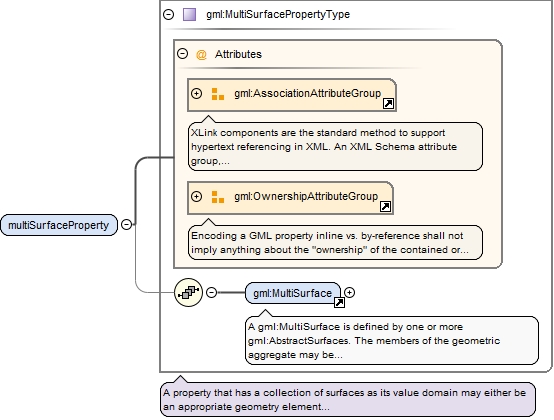Expand gml:AssociationAttributeGroup node
The height and width of the screenshot is (420, 554).
196,94
